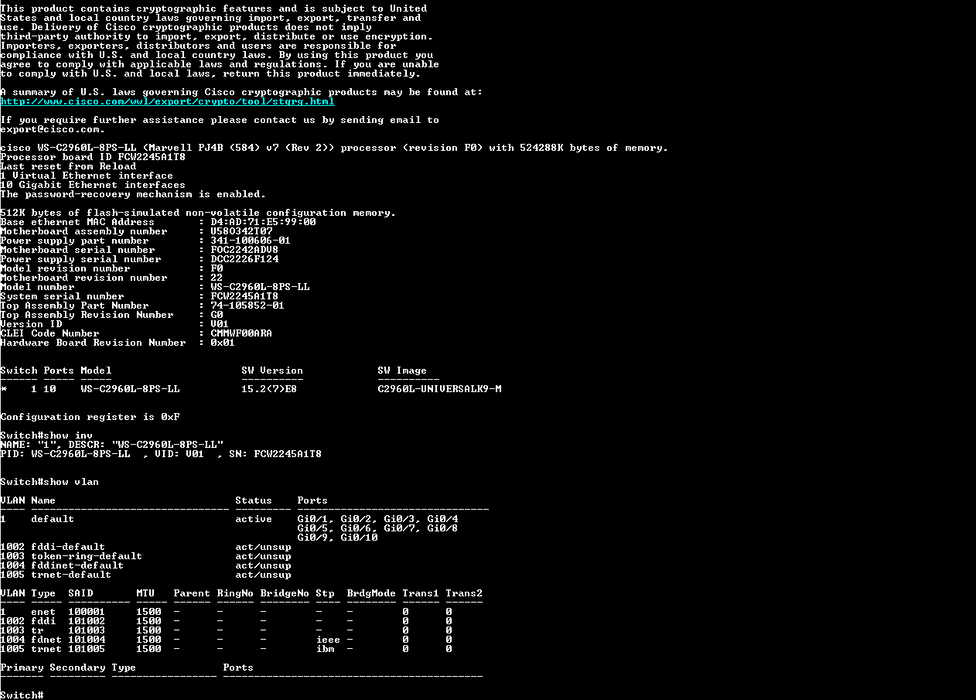Image resolution: width=976 pixels, height=700 pixels.
Task: Click the export@cisco.com email address
Action: click(x=51, y=129)
